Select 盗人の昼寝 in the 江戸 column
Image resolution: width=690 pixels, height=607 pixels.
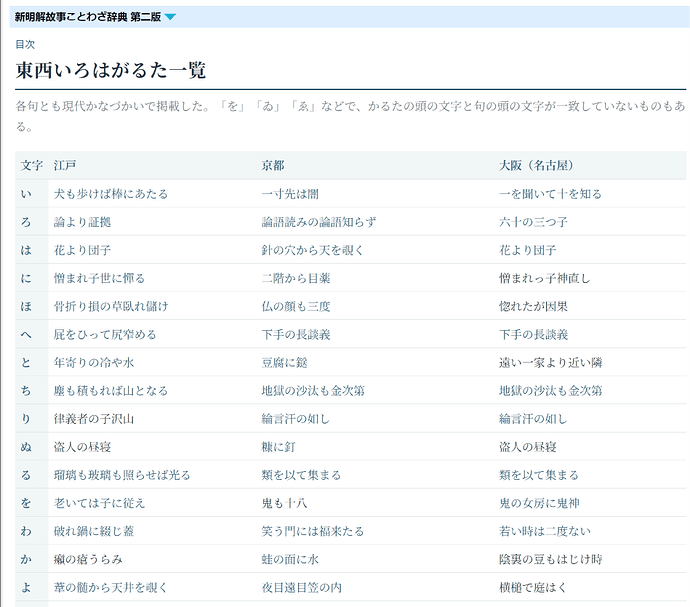tap(82, 447)
